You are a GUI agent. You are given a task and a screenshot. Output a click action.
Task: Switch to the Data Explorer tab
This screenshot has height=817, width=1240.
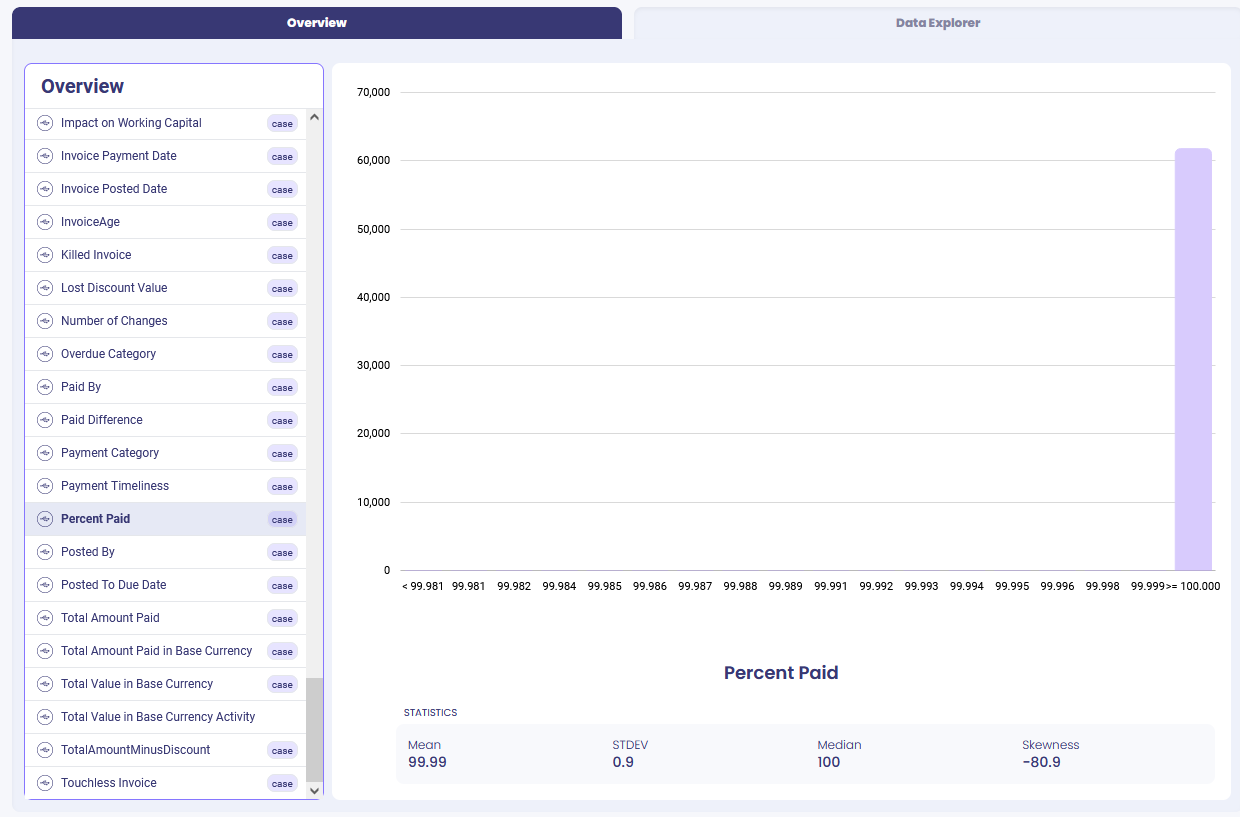937,23
